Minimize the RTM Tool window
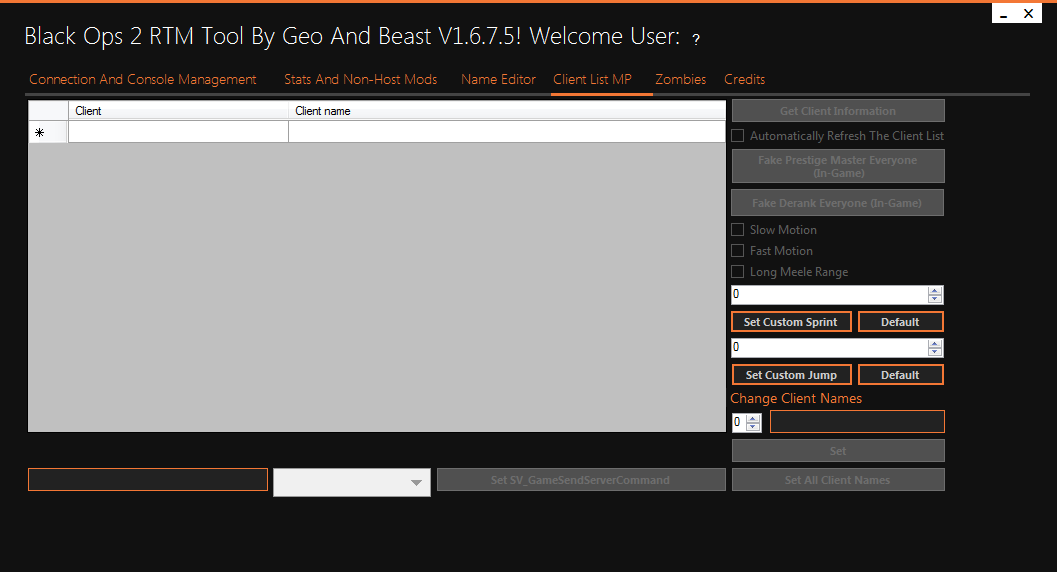This screenshot has height=572, width=1057. pos(1004,14)
